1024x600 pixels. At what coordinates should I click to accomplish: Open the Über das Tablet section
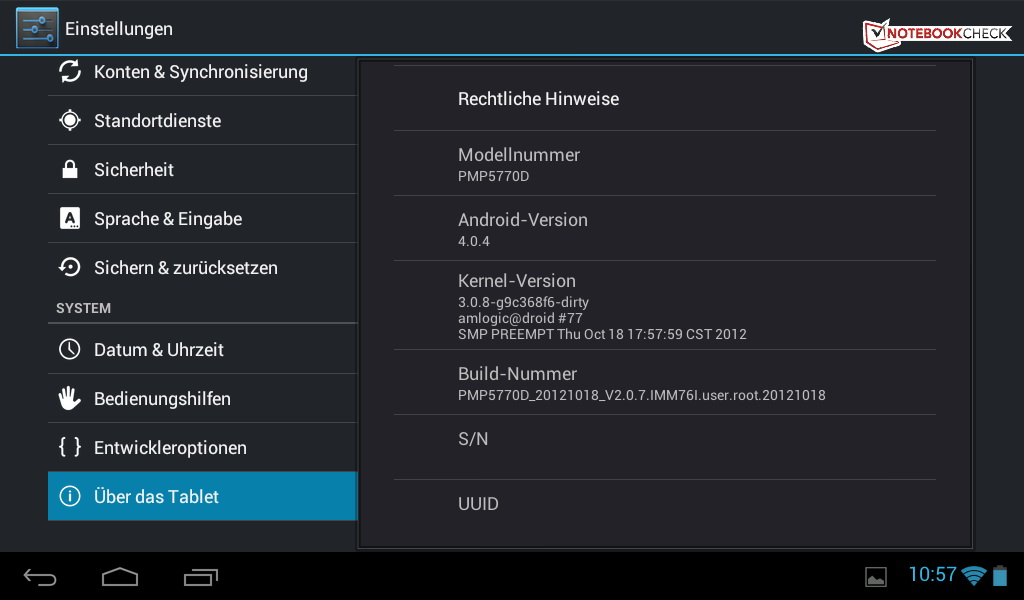point(202,497)
